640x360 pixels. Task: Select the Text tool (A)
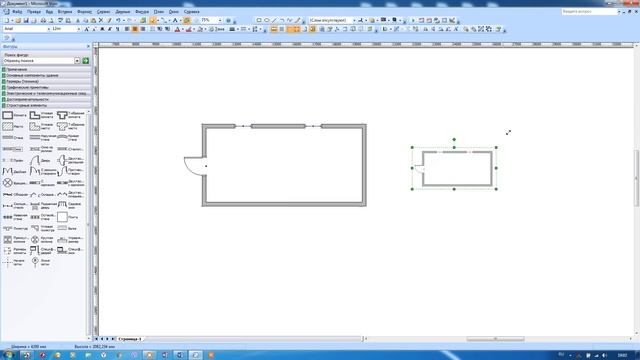pyautogui.click(x=175, y=20)
